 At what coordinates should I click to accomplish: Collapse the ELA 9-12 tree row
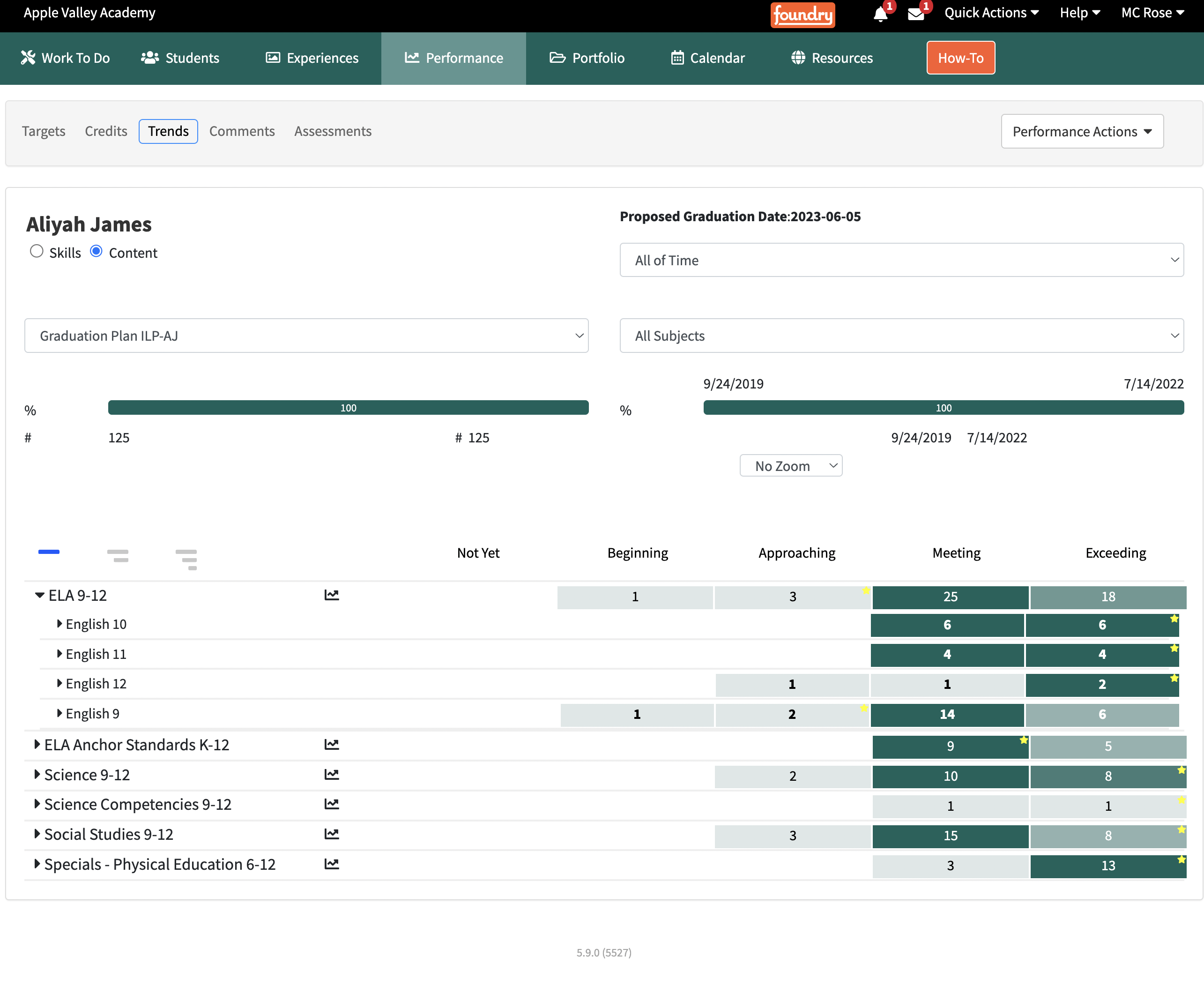pyautogui.click(x=39, y=595)
